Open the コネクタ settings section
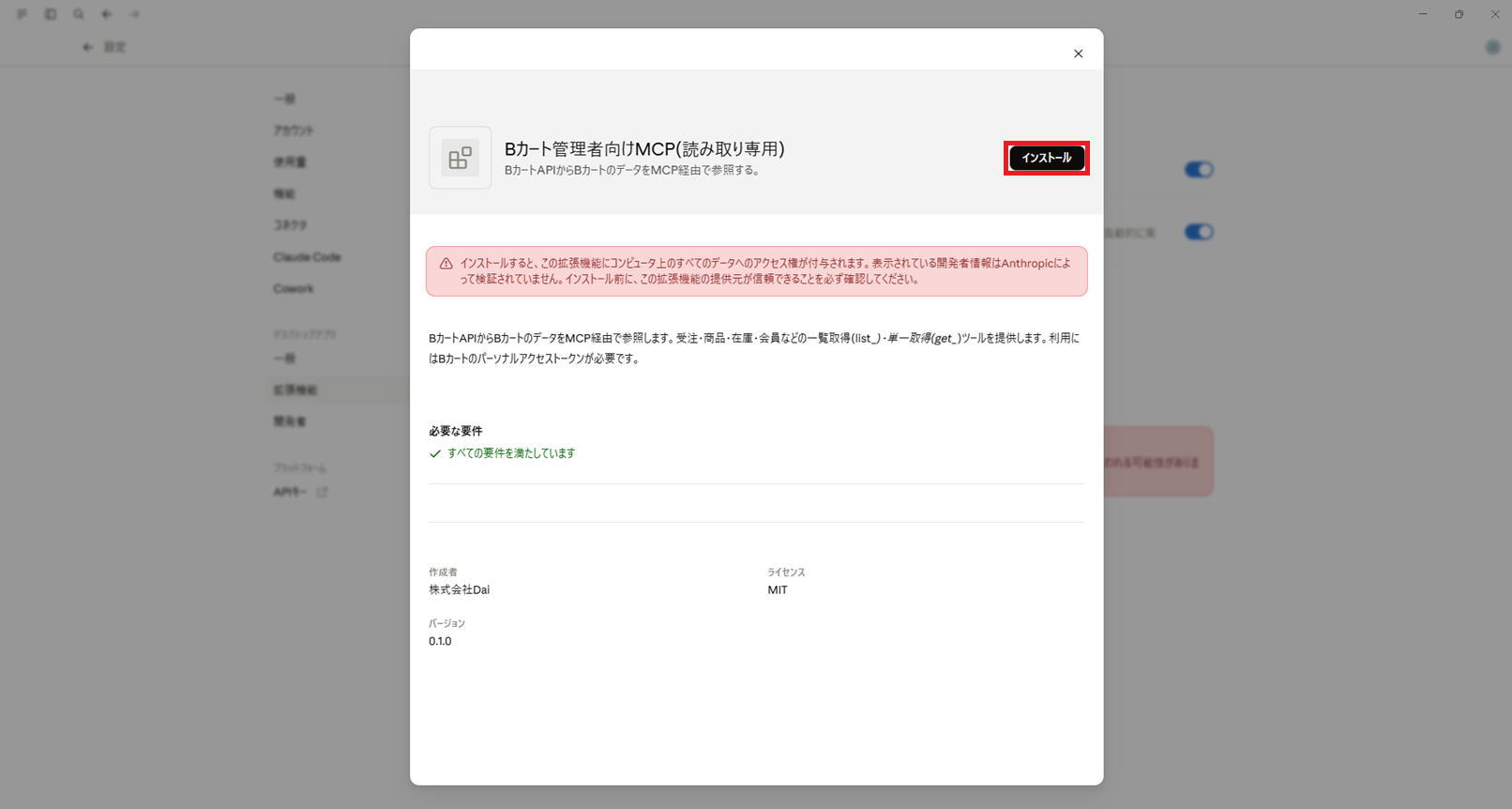Viewport: 1512px width, 809px height. tap(290, 225)
